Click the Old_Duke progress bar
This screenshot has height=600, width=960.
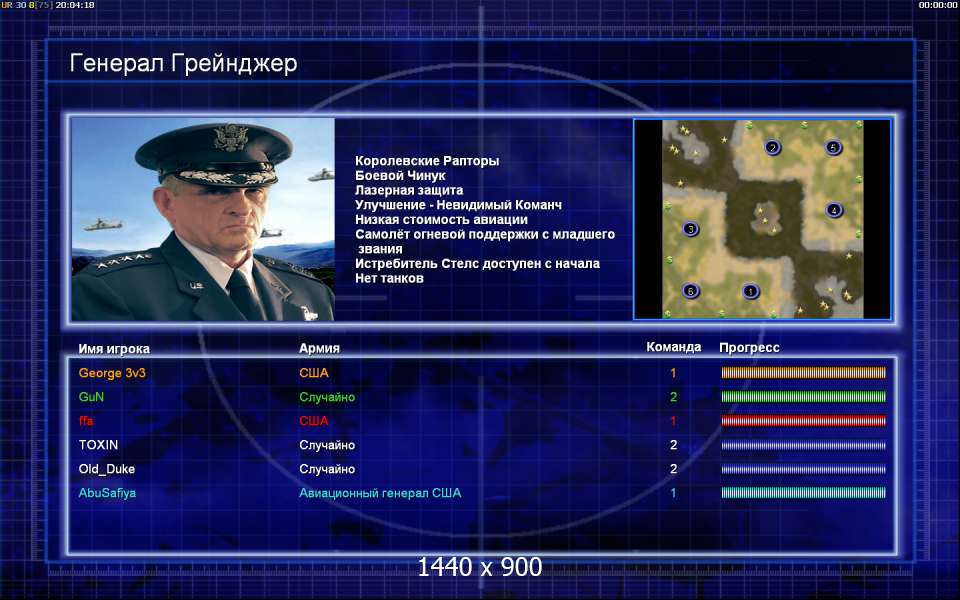(803, 469)
